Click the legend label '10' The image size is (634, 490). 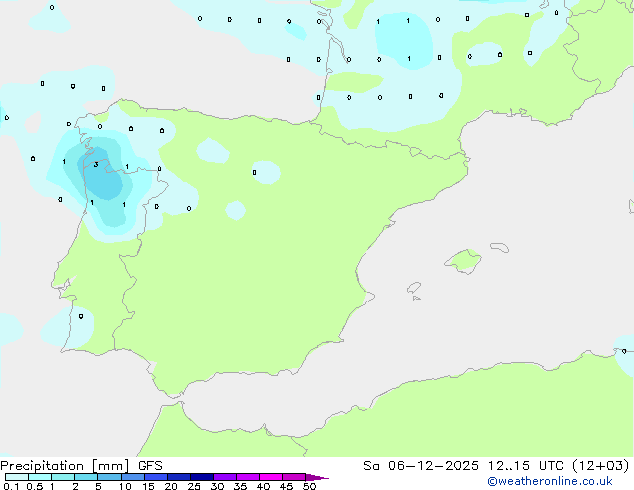[125, 486]
